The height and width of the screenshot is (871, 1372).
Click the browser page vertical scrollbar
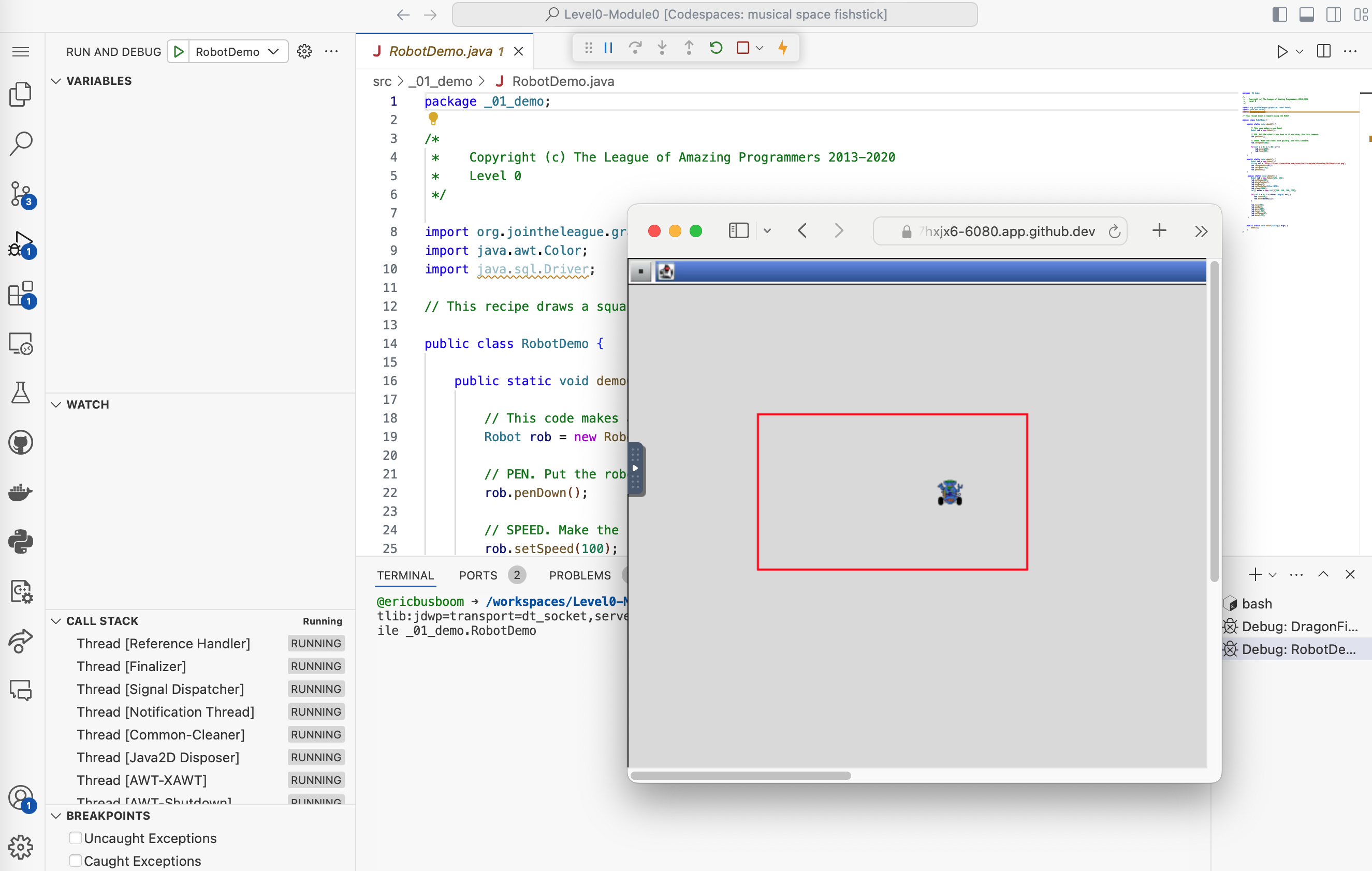click(1214, 422)
